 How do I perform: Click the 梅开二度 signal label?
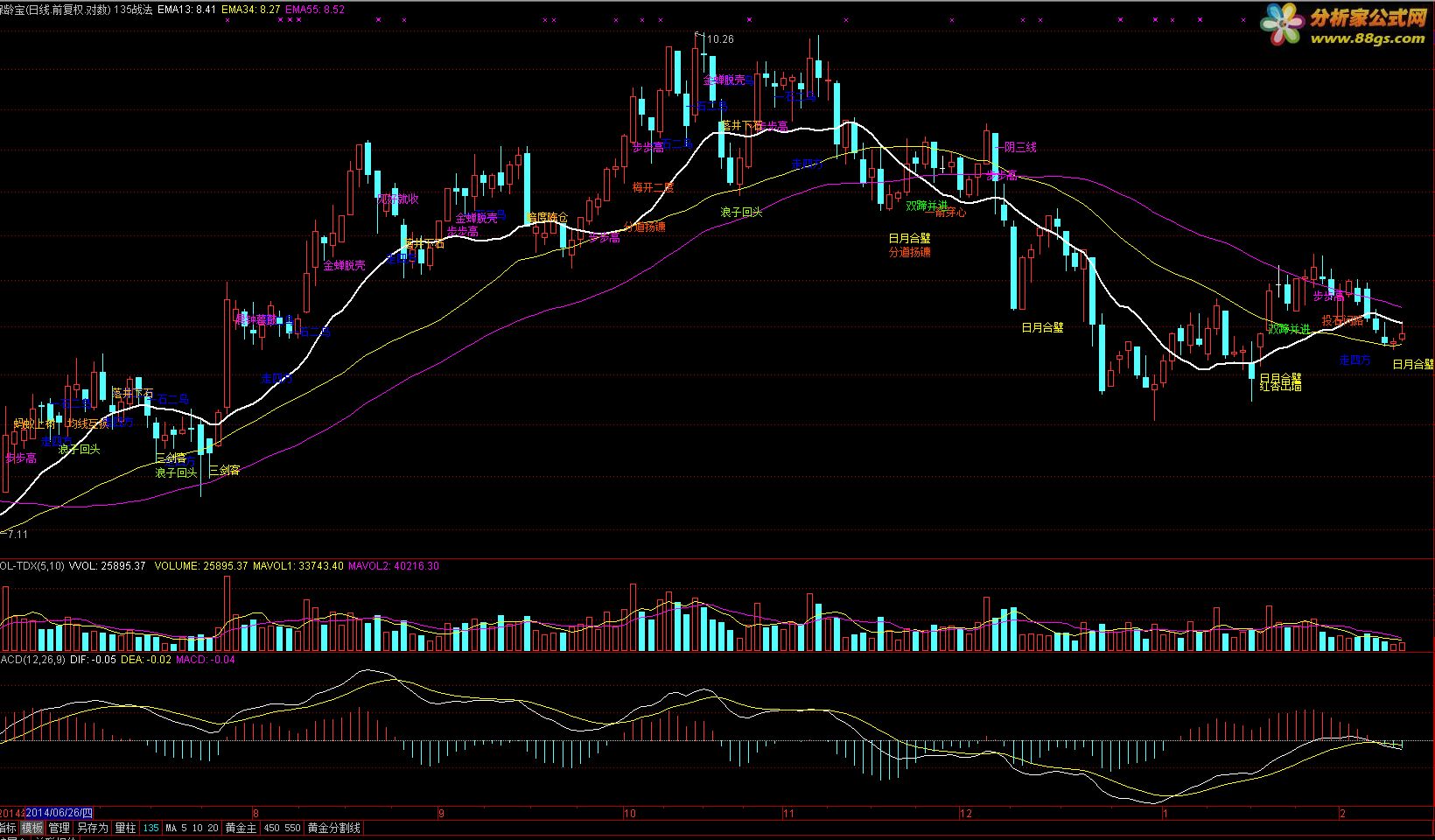tap(654, 187)
